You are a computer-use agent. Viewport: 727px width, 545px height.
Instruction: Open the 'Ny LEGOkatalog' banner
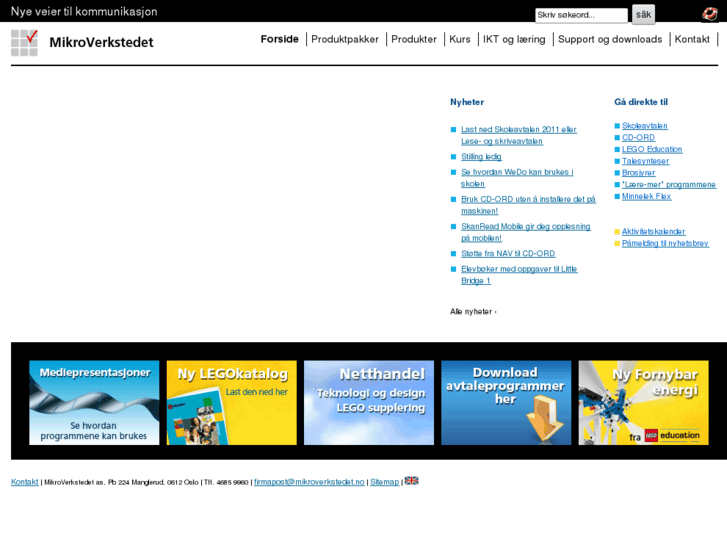pyautogui.click(x=231, y=403)
